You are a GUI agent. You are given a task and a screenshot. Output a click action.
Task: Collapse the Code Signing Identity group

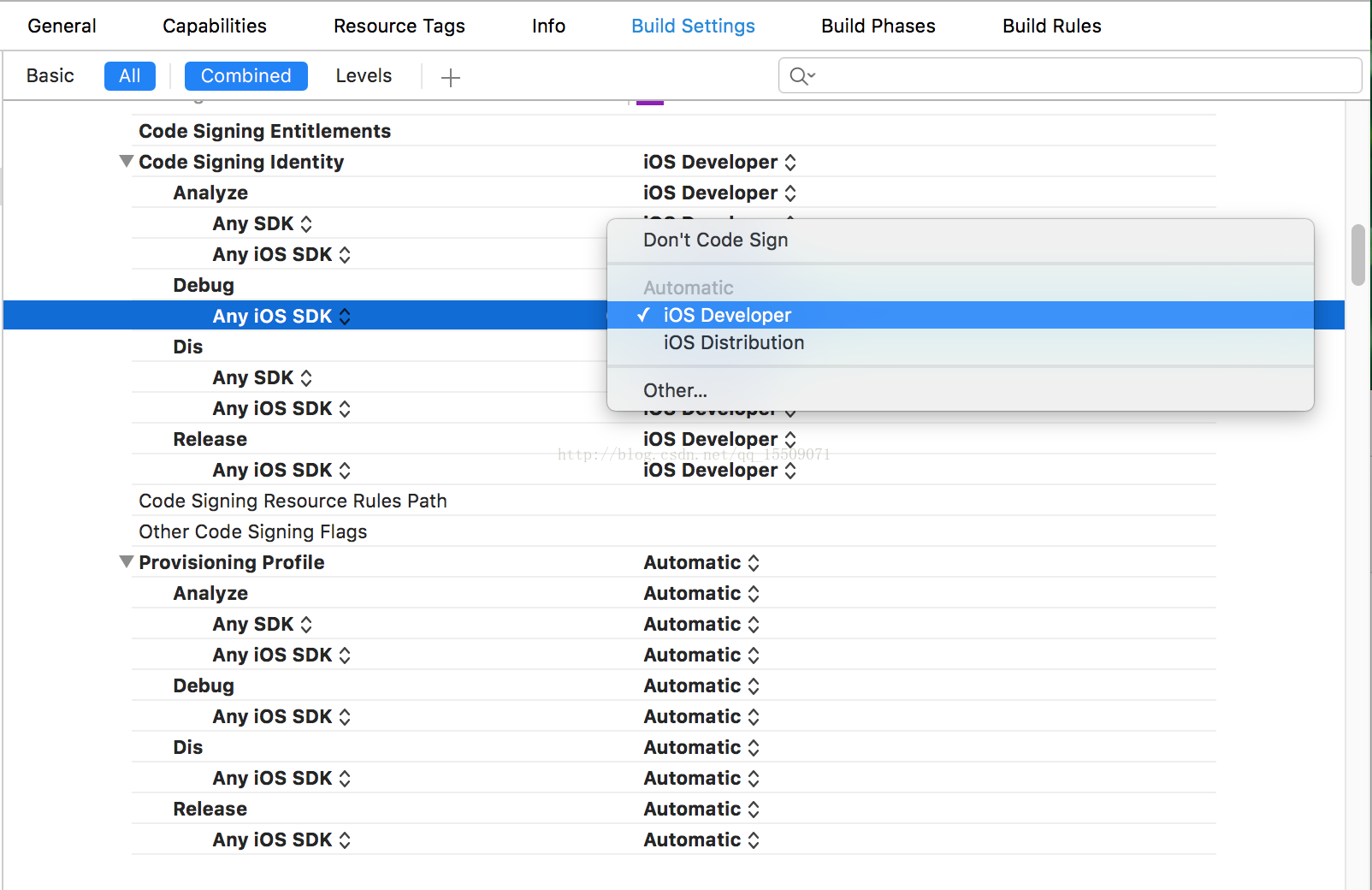(127, 161)
